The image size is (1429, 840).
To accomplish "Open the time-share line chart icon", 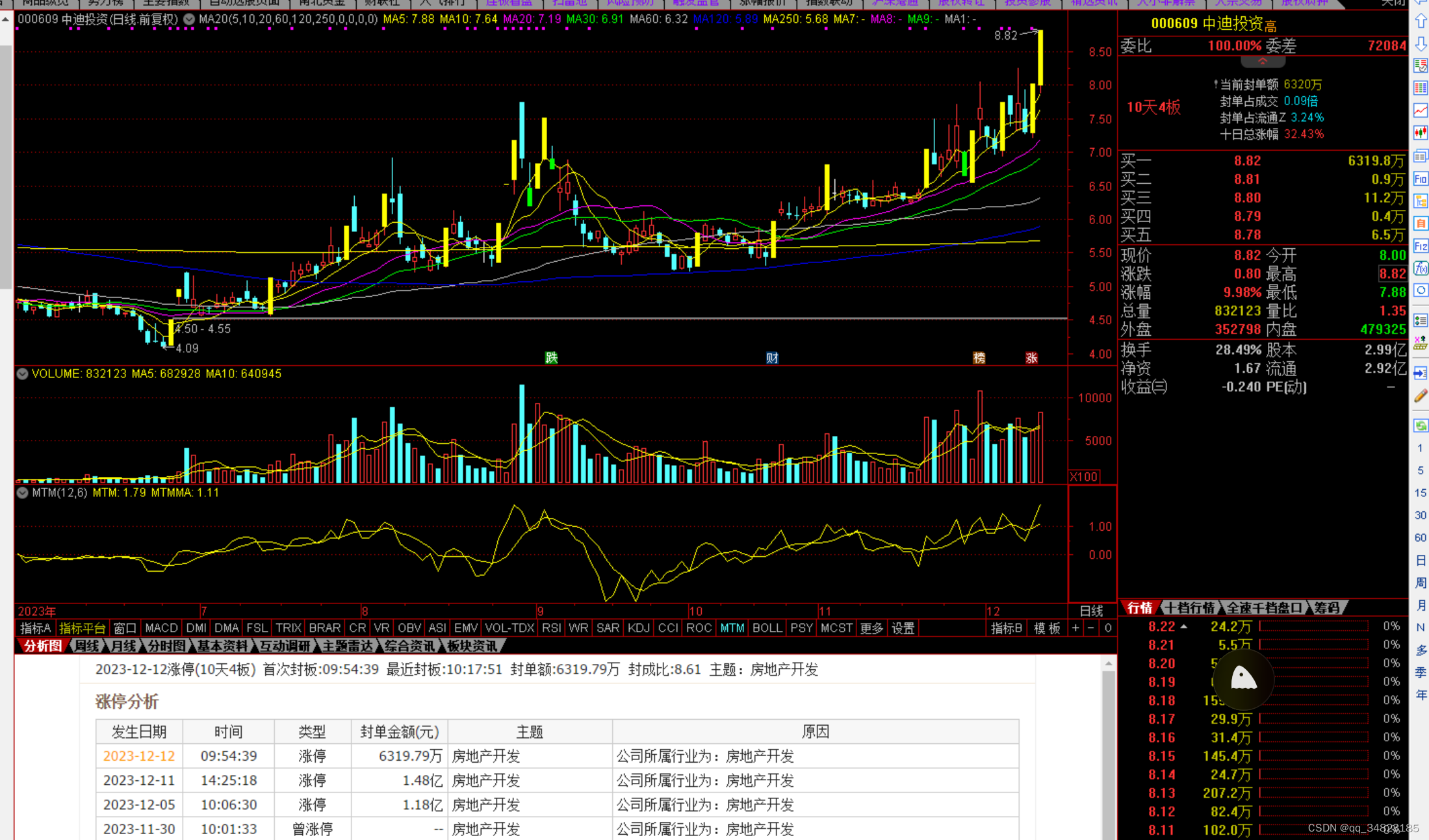I will [x=1421, y=110].
